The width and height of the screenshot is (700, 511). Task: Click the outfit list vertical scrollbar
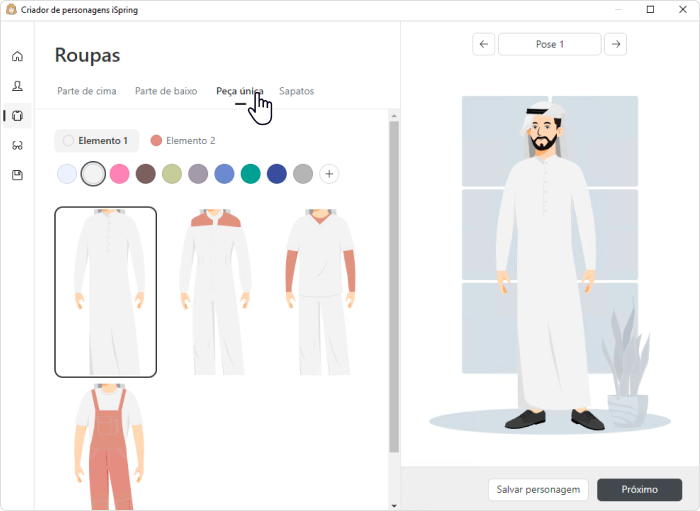tap(394, 287)
